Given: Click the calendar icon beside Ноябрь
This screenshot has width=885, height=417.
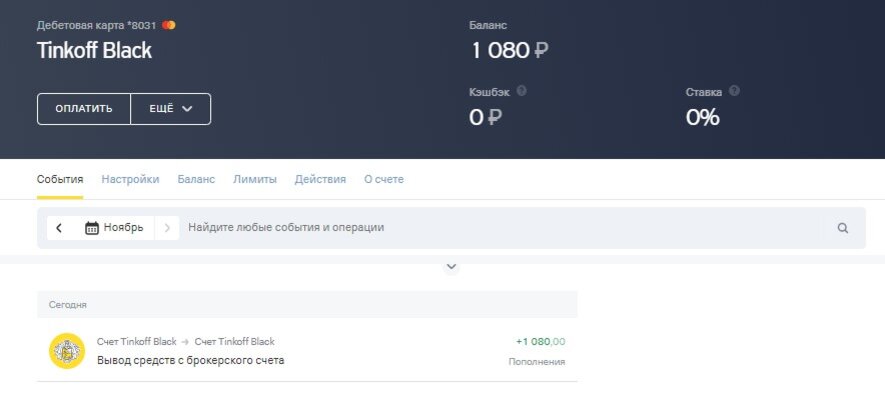Looking at the screenshot, I should [x=91, y=228].
